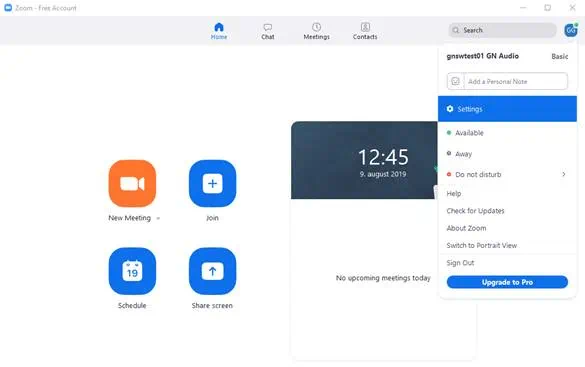Select Do not disturb status

pyautogui.click(x=507, y=174)
